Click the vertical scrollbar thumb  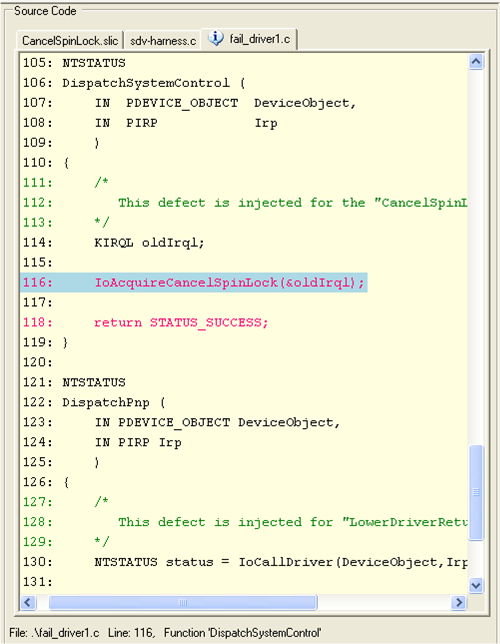point(476,492)
